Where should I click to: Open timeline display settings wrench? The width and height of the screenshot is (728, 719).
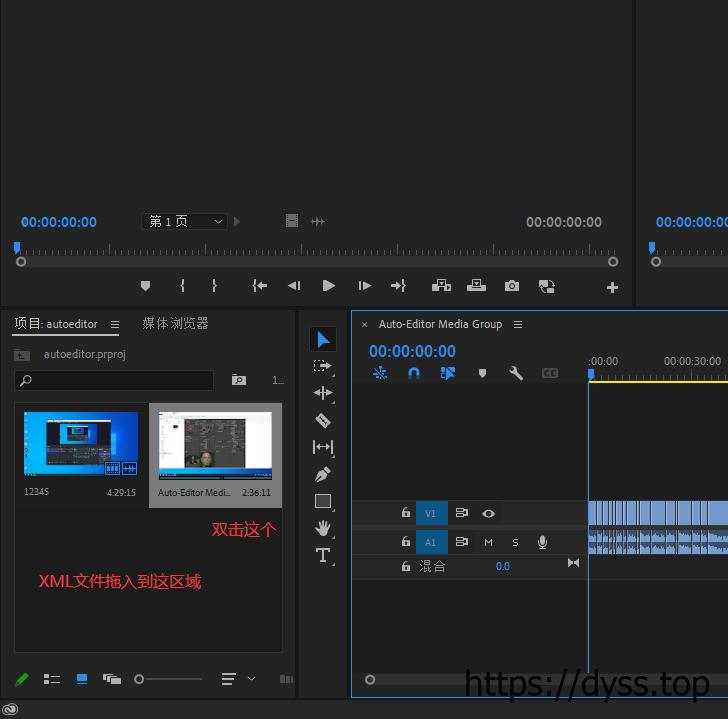(515, 373)
